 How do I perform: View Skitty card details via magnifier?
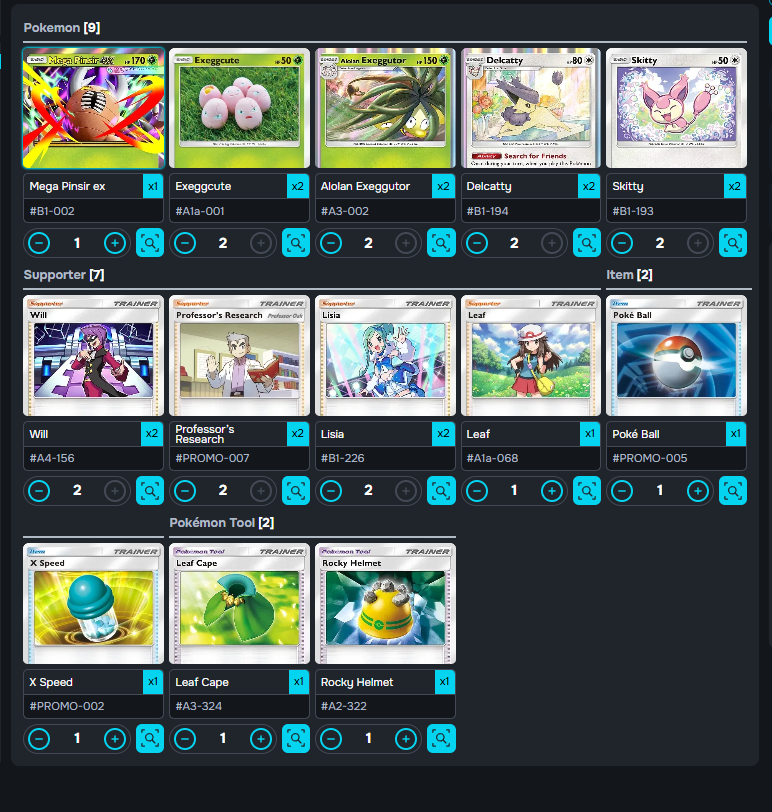point(733,243)
